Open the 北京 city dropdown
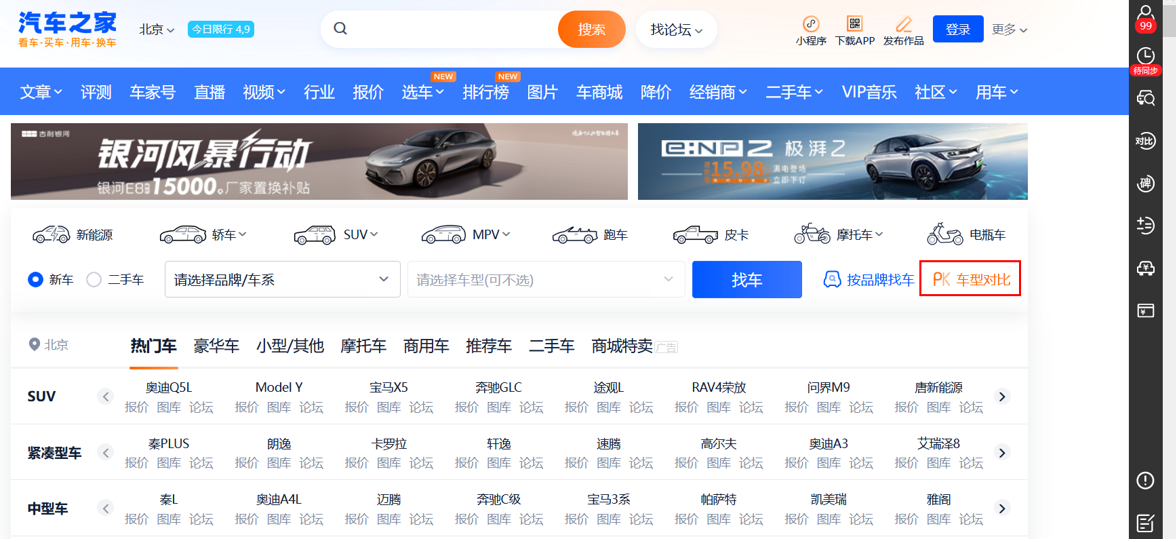1176x542 pixels. 157,29
